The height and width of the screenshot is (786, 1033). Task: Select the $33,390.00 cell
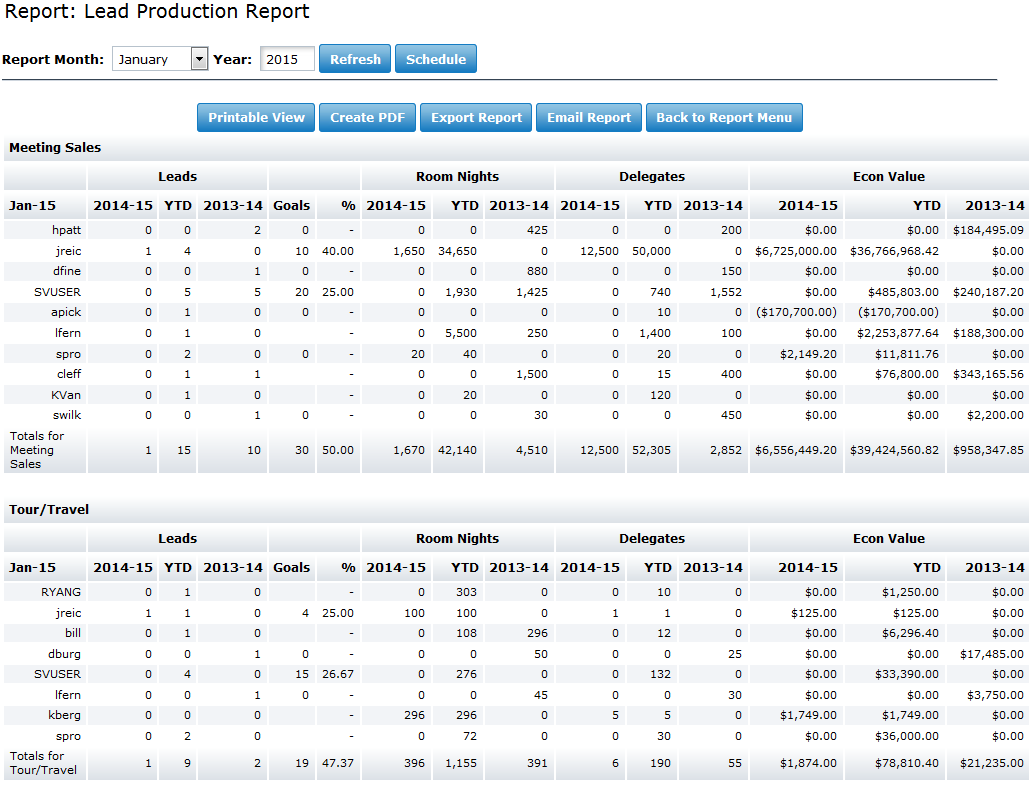tap(907, 674)
